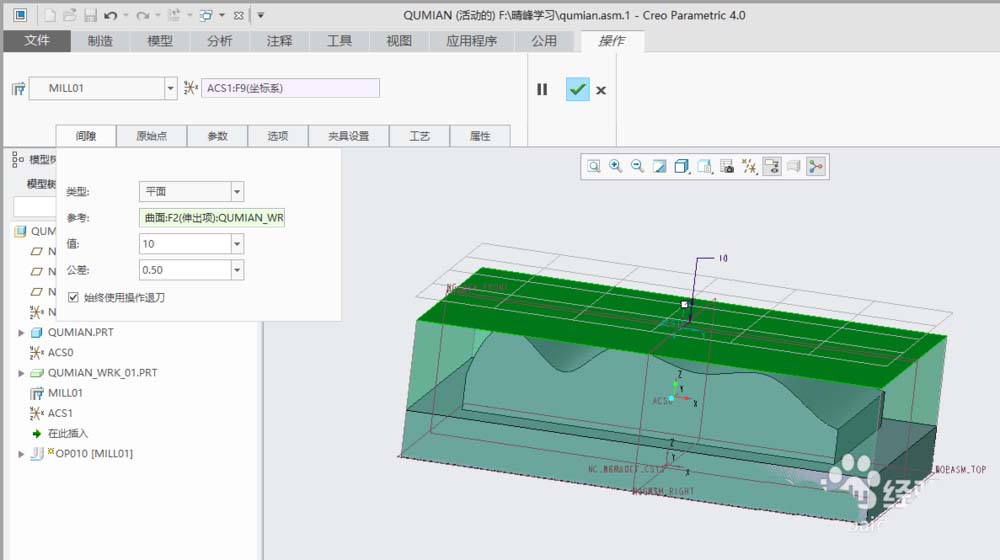Click the Repaint screen icon
The image size is (1000, 560).
click(659, 166)
